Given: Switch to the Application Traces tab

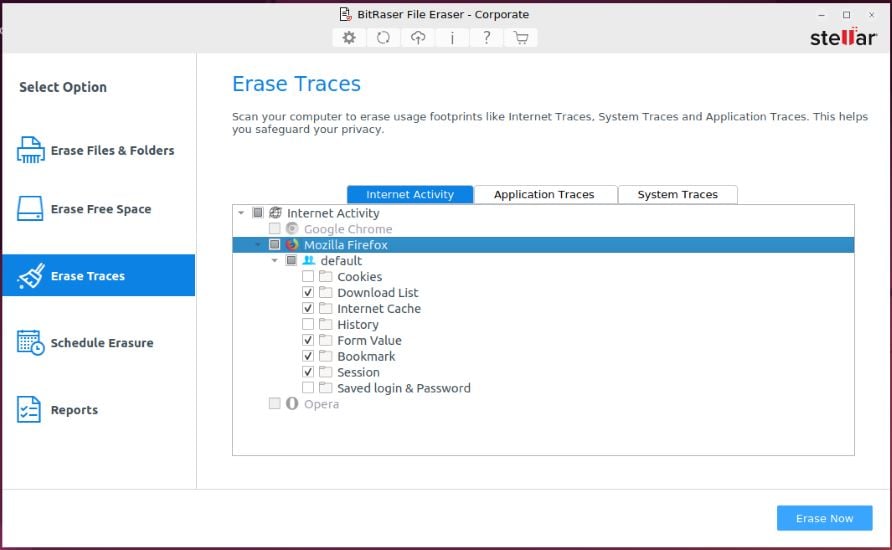Looking at the screenshot, I should (x=545, y=195).
